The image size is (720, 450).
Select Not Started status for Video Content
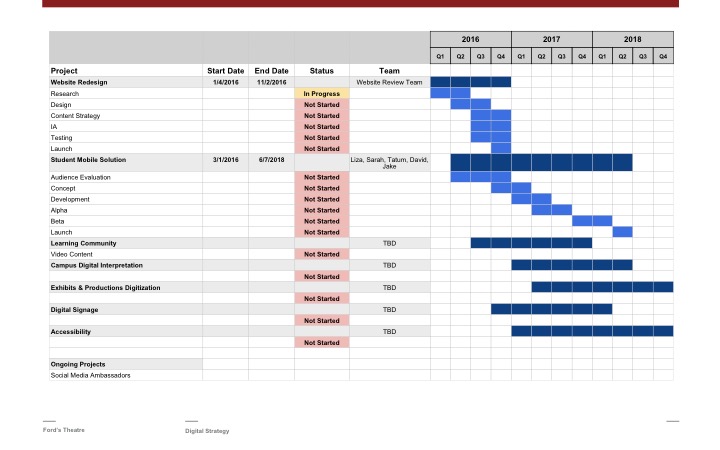pos(321,254)
